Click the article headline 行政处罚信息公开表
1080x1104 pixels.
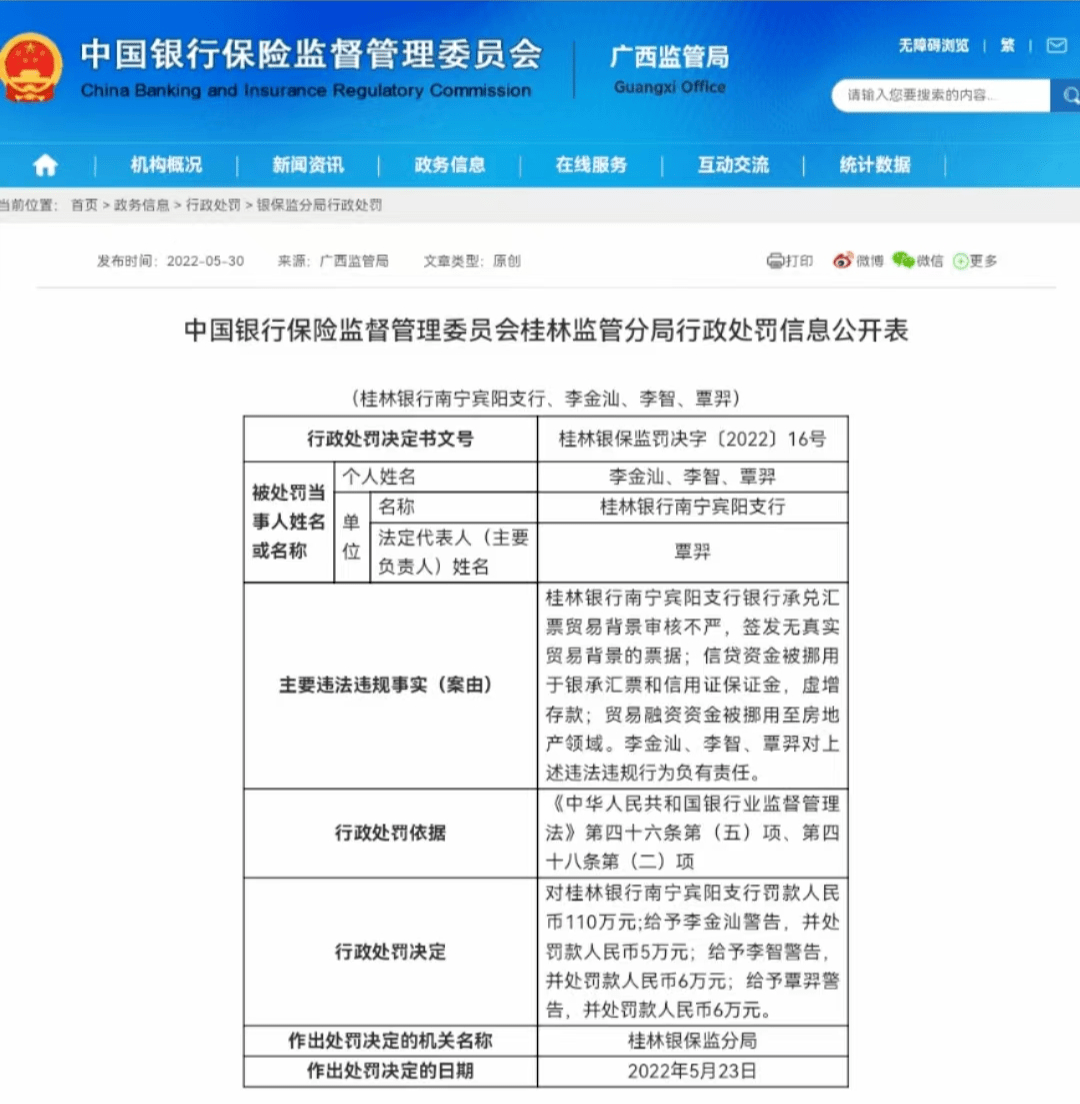pyautogui.click(x=546, y=330)
